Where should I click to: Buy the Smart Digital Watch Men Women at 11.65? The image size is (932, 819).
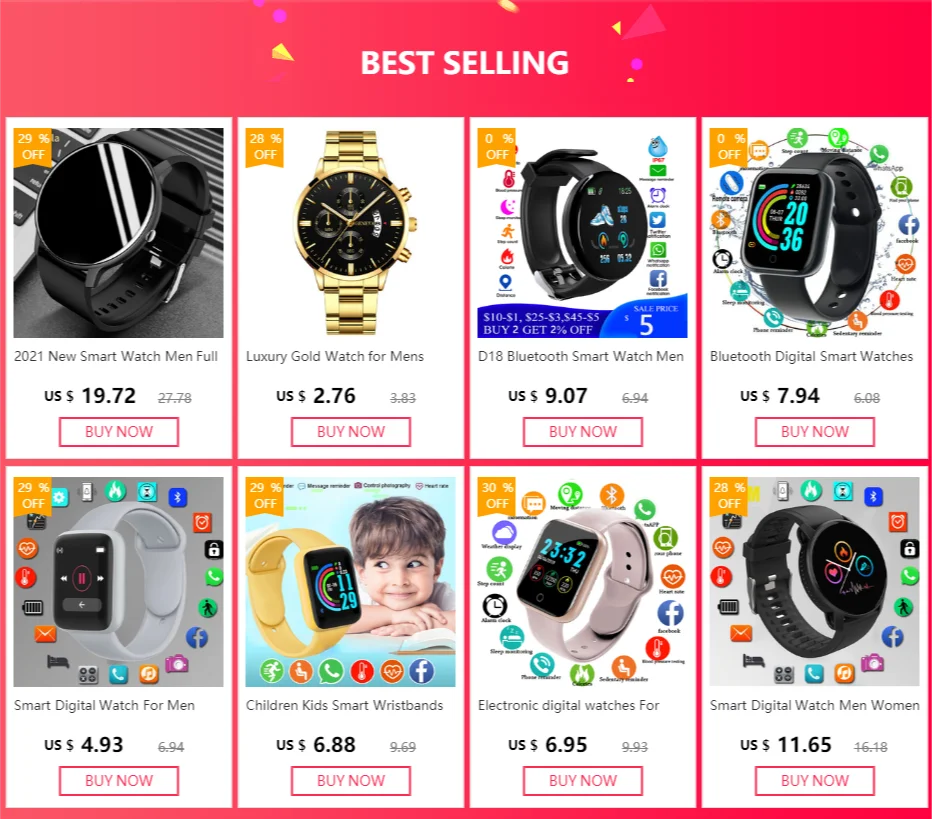click(x=814, y=781)
